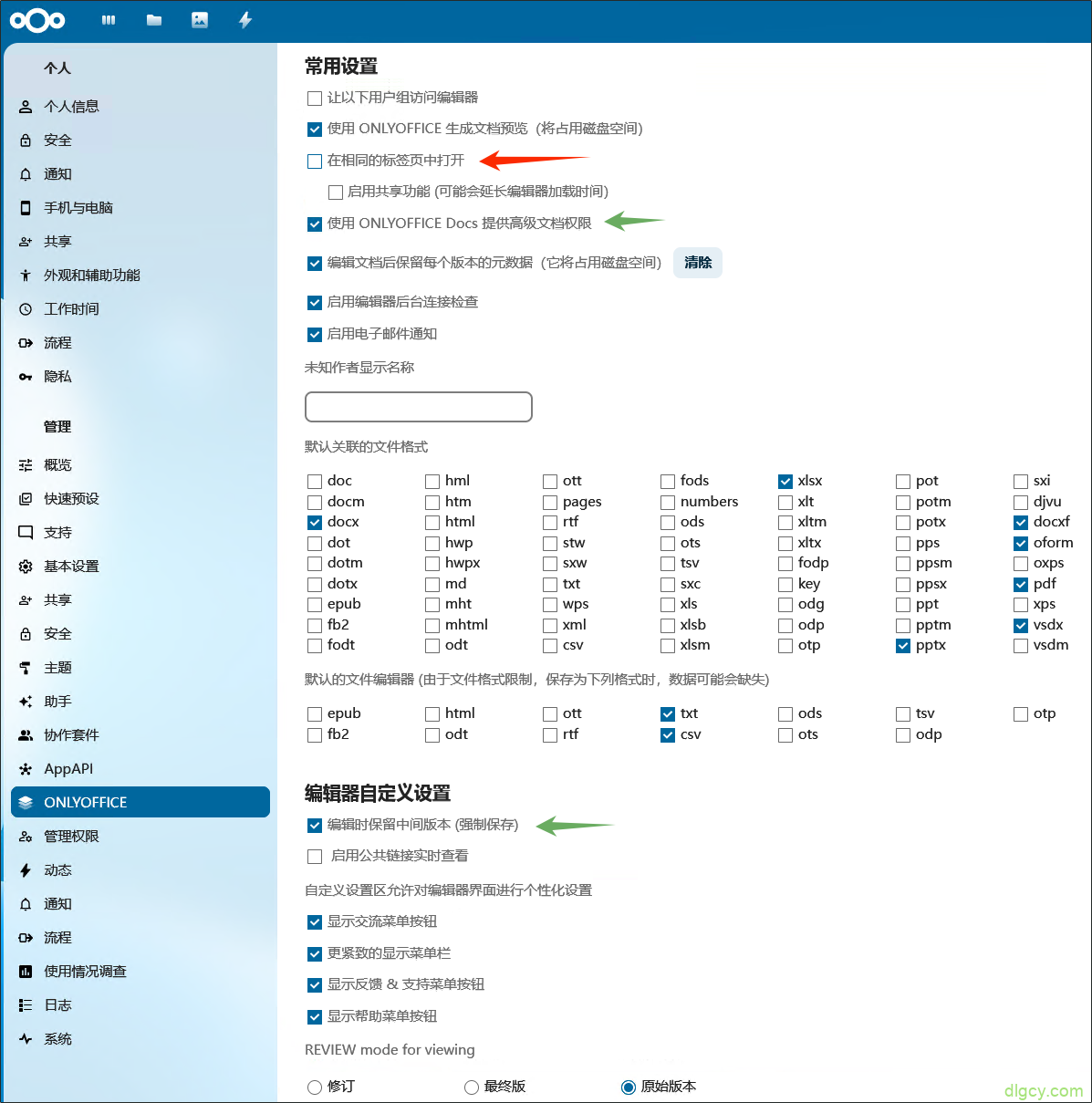Uncheck 启用电子邮件通知 checkbox
The image size is (1092, 1103).
click(315, 335)
